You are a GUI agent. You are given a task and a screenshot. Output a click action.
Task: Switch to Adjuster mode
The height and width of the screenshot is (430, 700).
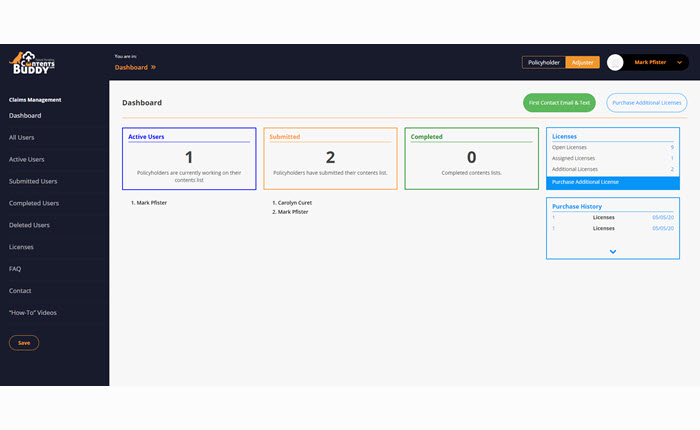[x=582, y=63]
